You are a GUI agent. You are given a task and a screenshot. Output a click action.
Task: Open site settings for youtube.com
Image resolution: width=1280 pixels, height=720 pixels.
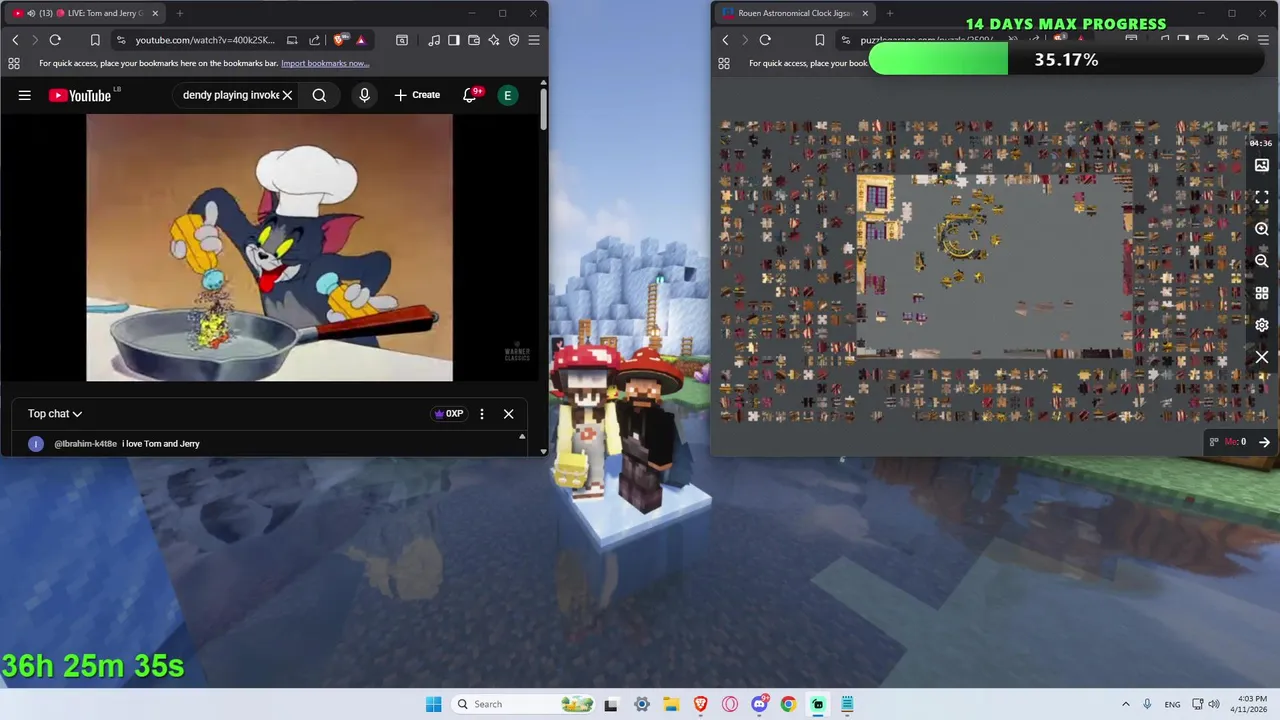pyautogui.click(x=121, y=40)
